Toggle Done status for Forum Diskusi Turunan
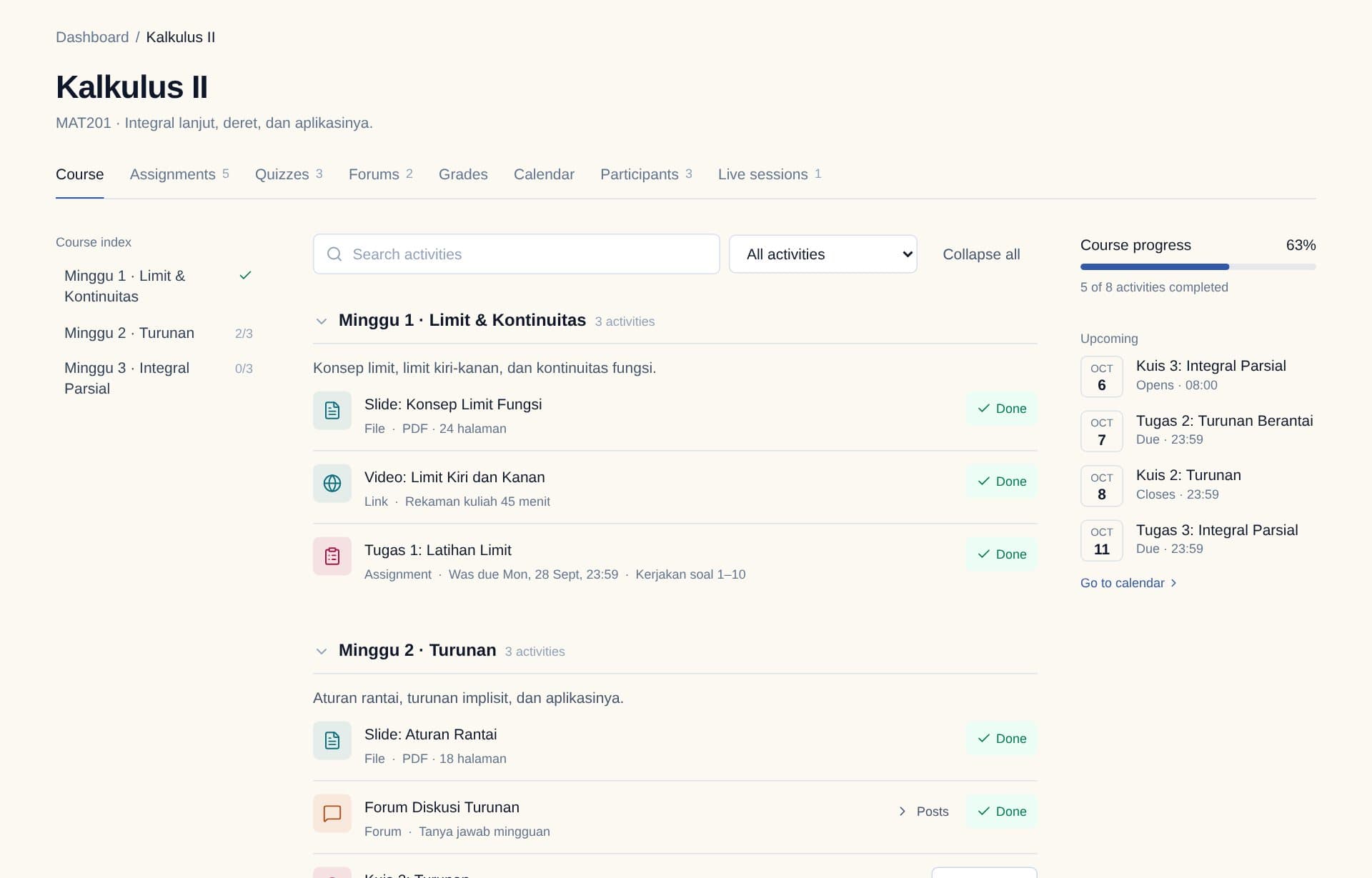 pos(1001,812)
